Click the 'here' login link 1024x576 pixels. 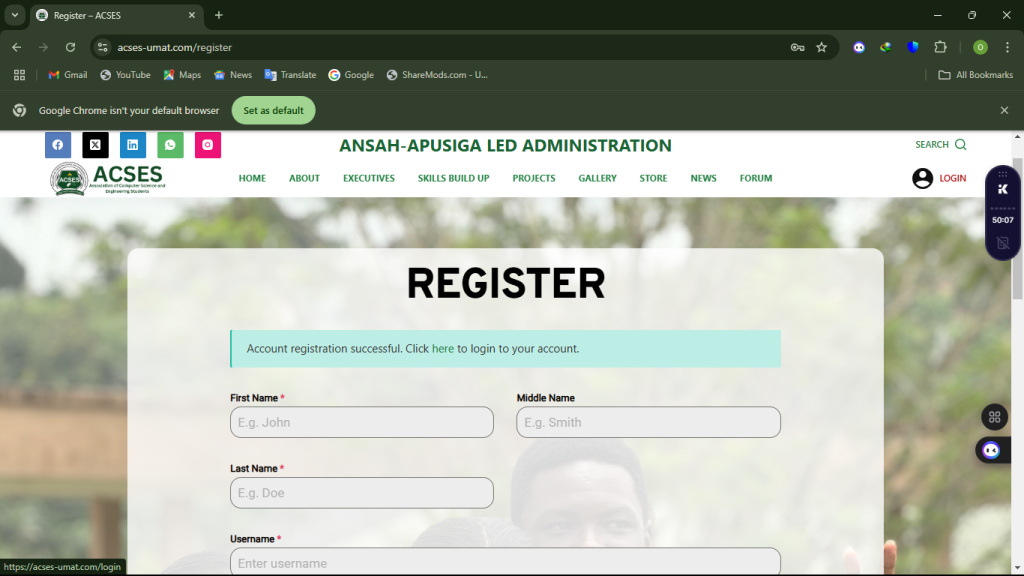[443, 349]
